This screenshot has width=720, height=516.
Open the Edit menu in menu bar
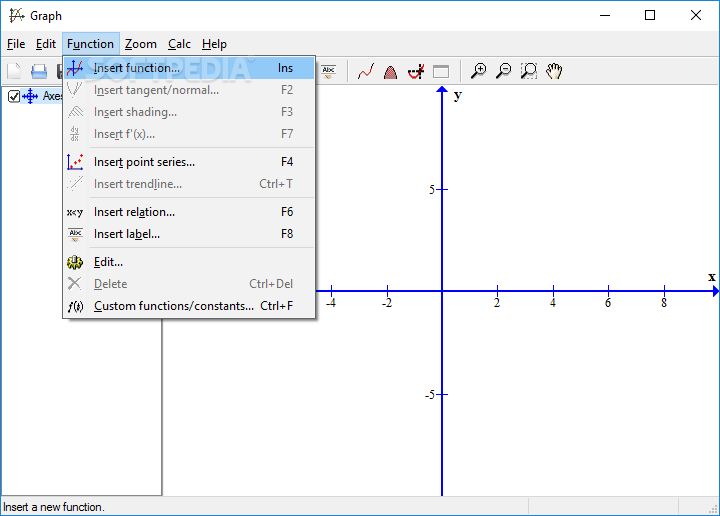(45, 44)
